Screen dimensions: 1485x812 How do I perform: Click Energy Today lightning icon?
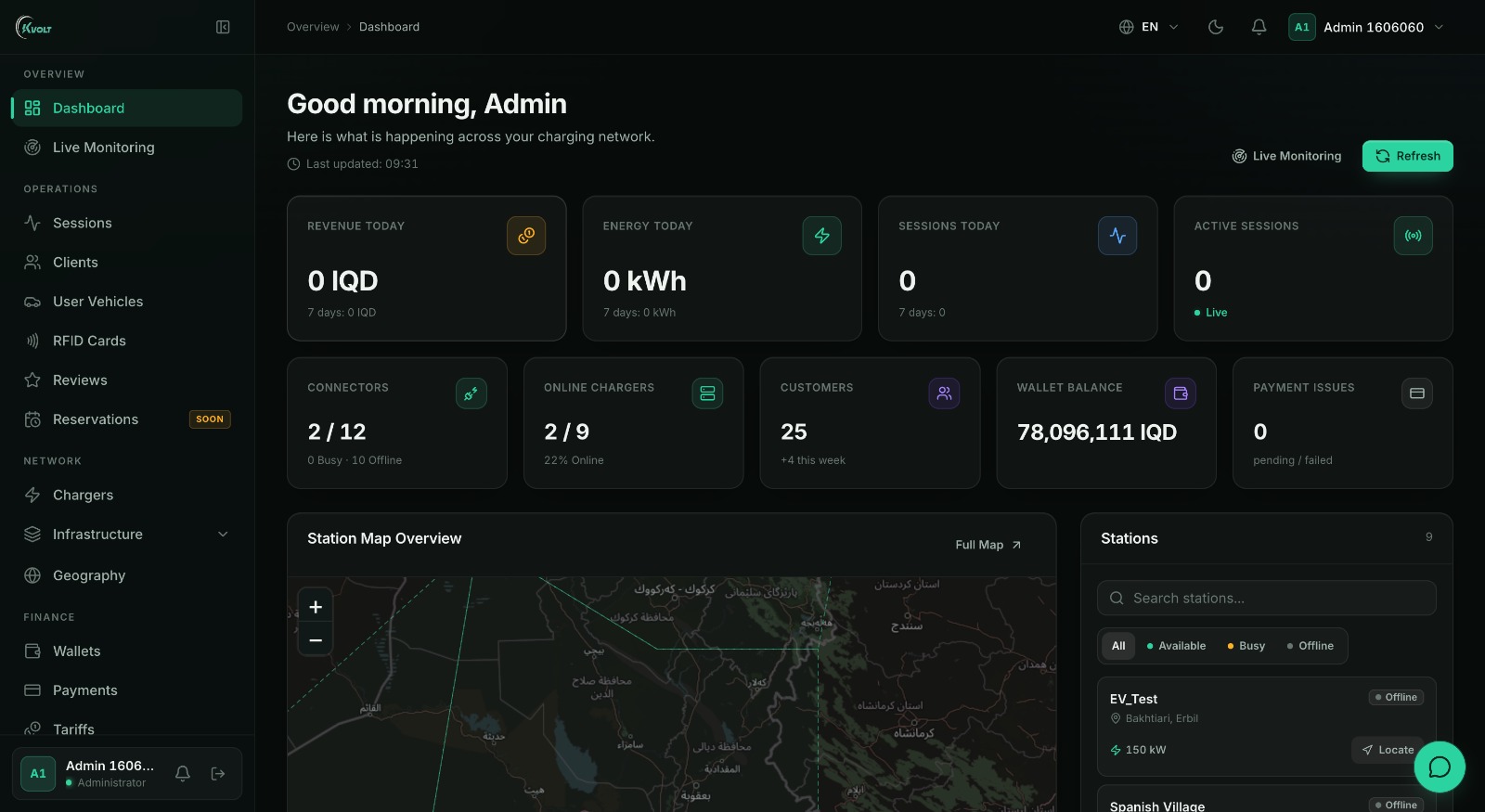click(x=822, y=236)
